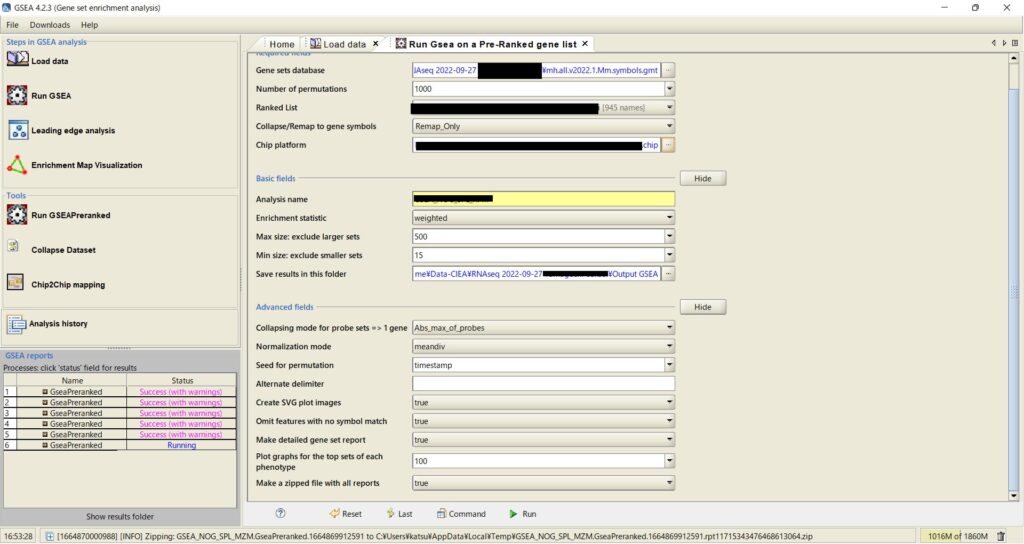Click the help question mark icon
The image size is (1024, 544).
click(280, 513)
